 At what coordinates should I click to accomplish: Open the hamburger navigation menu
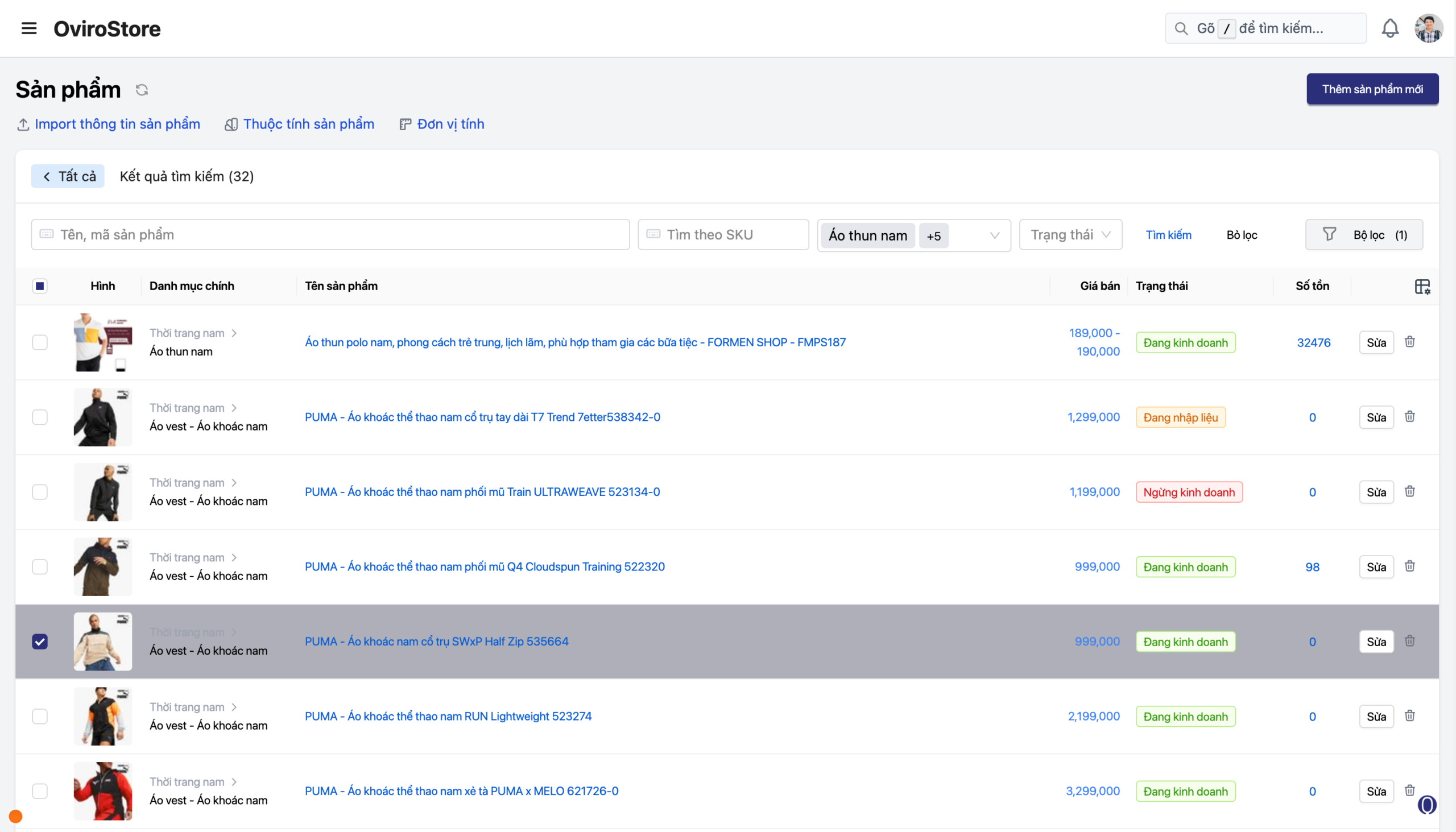(28, 28)
